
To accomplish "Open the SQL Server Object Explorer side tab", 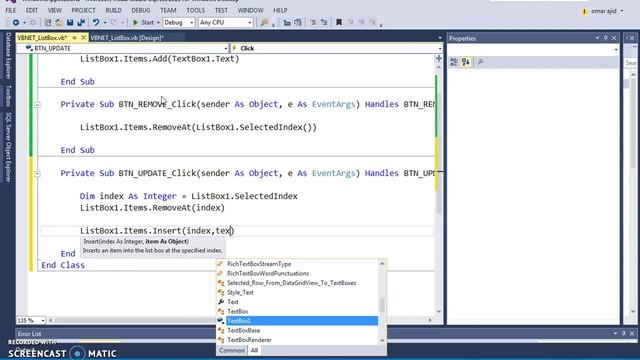I will click(8, 147).
